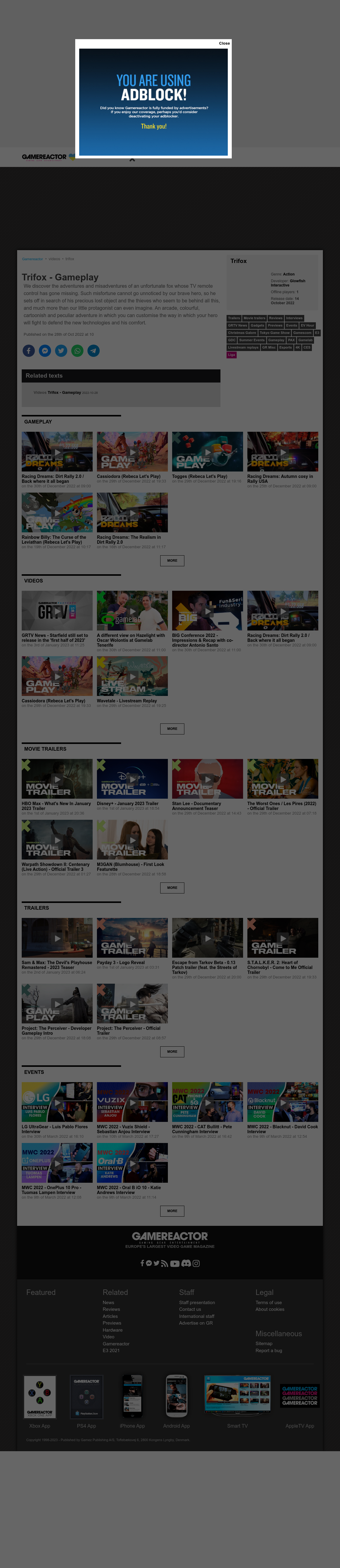This screenshot has height=1568, width=340.
Task: Share the video on Facebook
Action: tap(28, 351)
